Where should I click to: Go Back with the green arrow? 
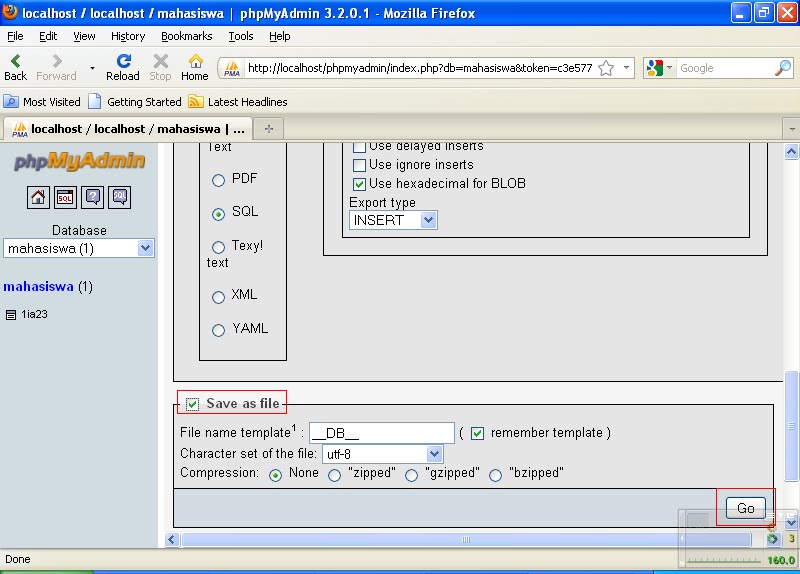[15, 67]
